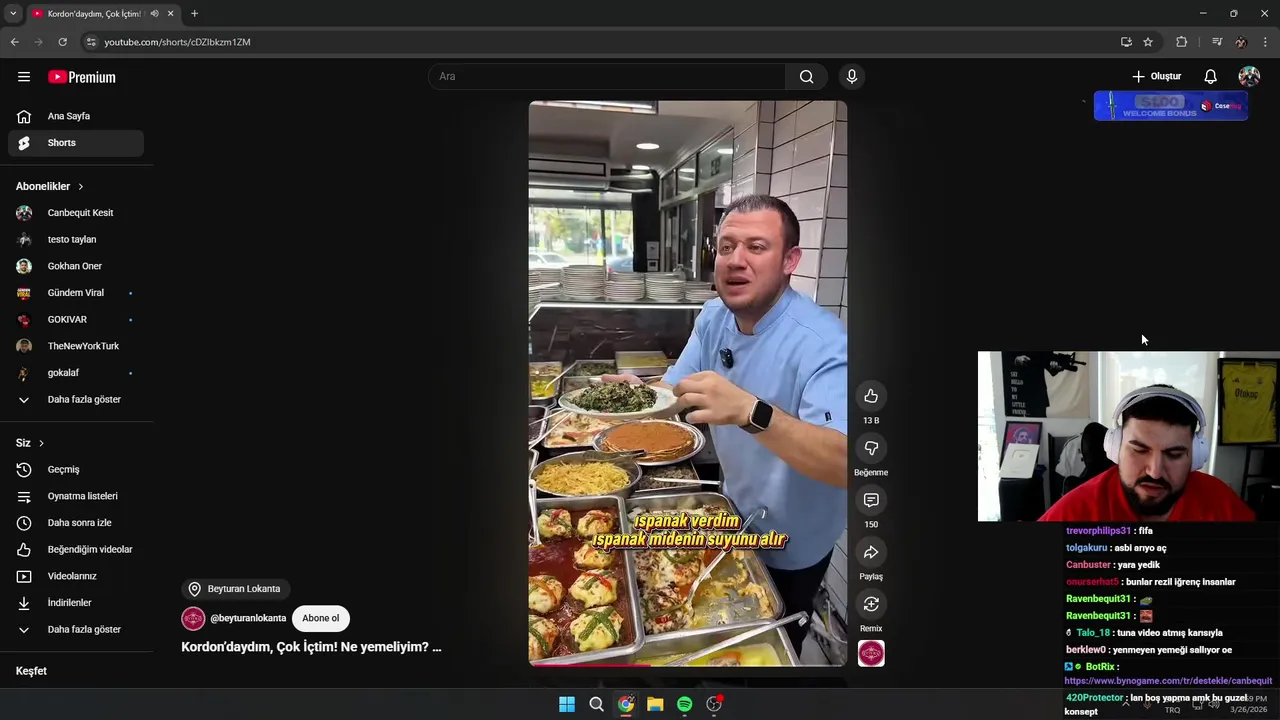Screen dimensions: 1280x720
Task: Go back in browser history
Action: 15,42
